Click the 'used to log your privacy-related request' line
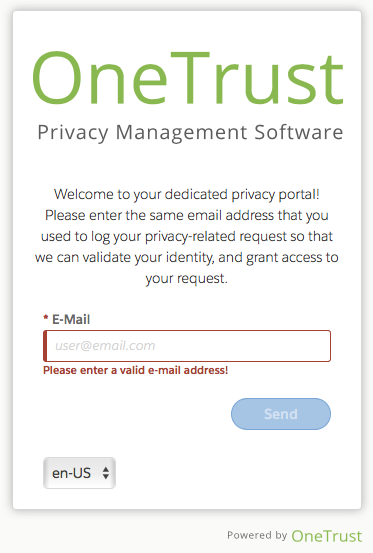373x553 pixels. click(186, 237)
